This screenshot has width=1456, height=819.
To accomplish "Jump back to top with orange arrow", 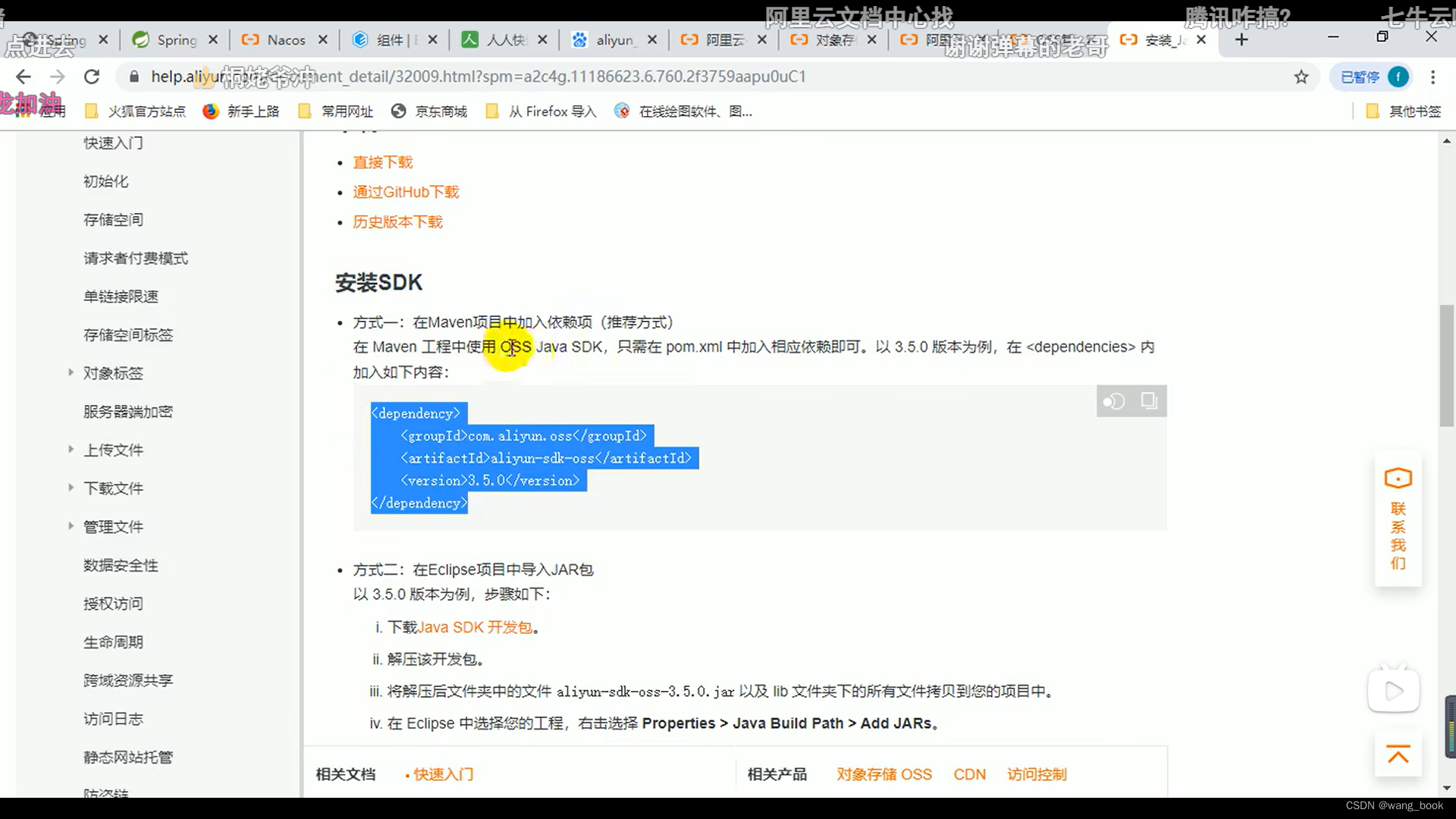I will pos(1398,754).
